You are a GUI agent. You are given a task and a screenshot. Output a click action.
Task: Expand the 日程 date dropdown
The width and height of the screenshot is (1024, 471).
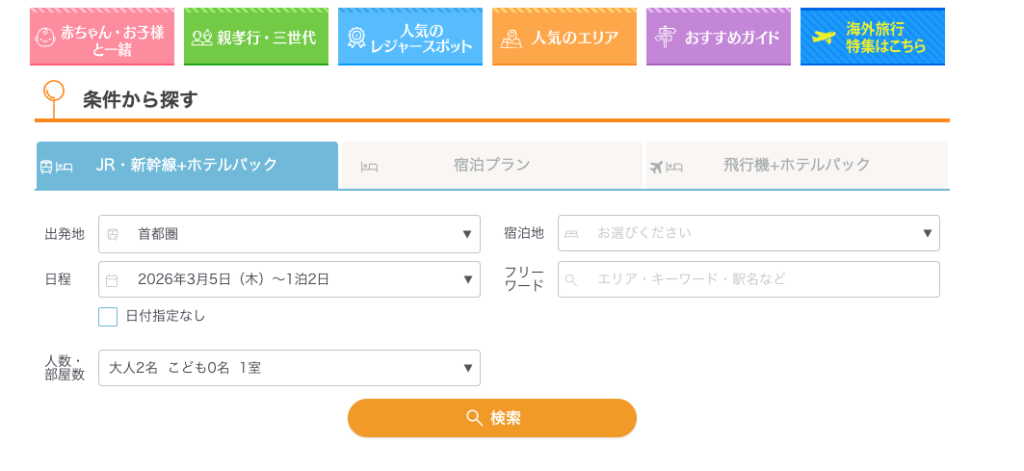(289, 280)
